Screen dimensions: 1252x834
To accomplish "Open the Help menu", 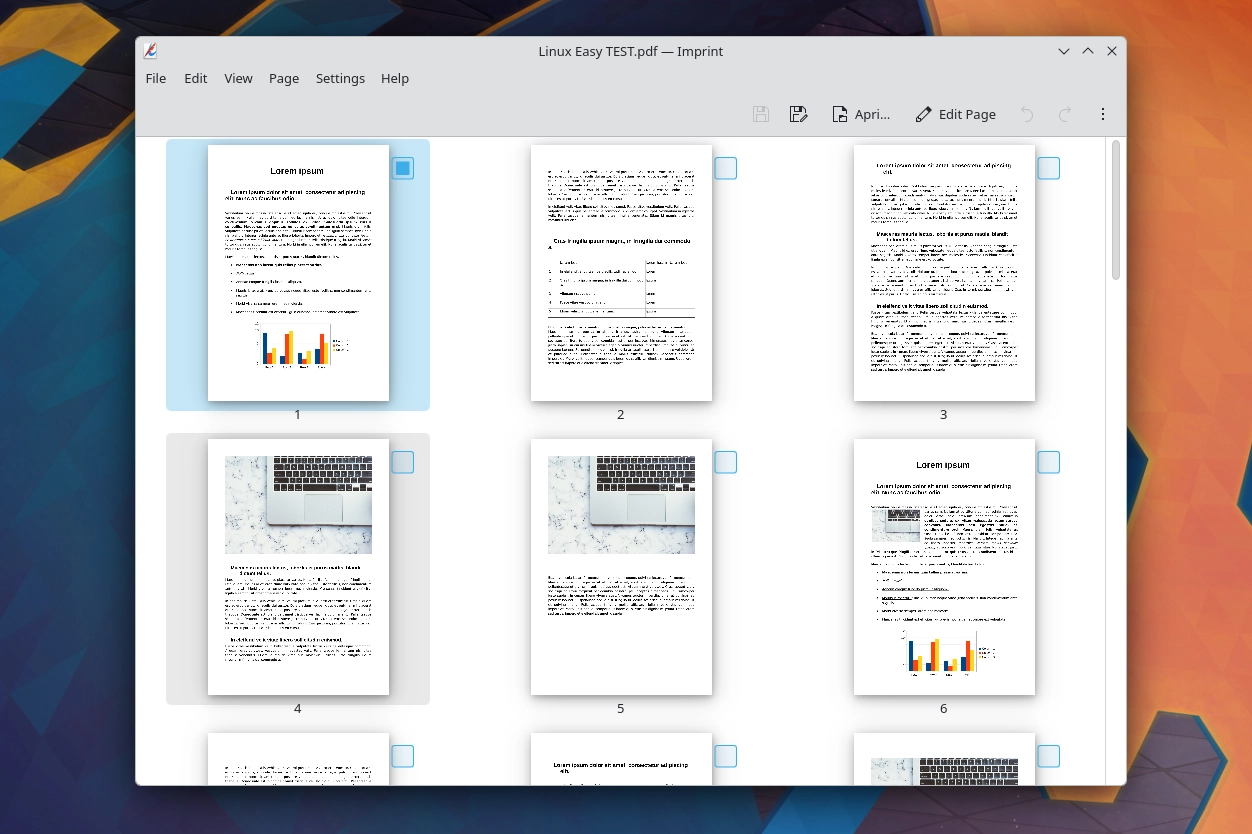I will (395, 78).
